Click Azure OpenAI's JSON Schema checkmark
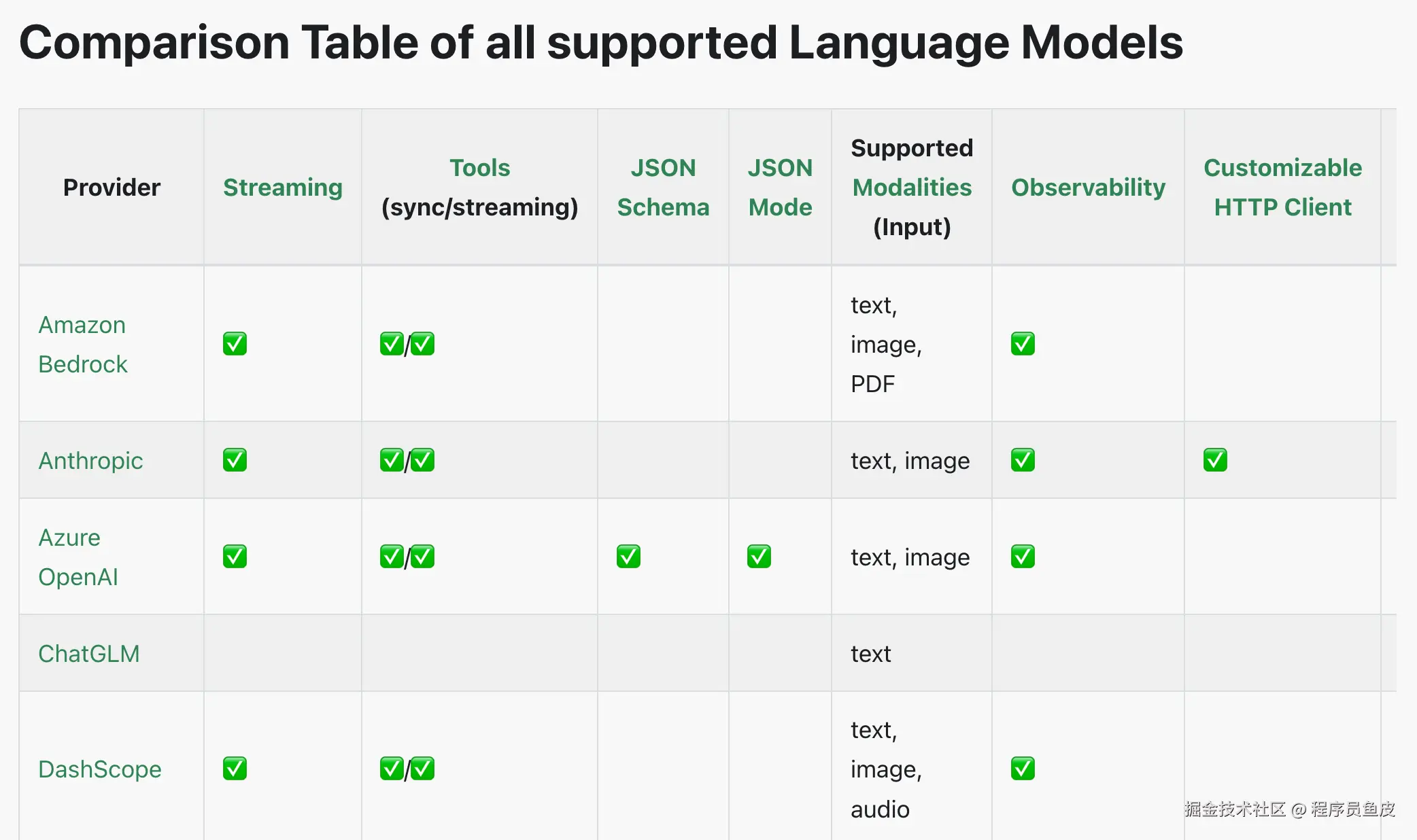The height and width of the screenshot is (840, 1417). click(628, 557)
